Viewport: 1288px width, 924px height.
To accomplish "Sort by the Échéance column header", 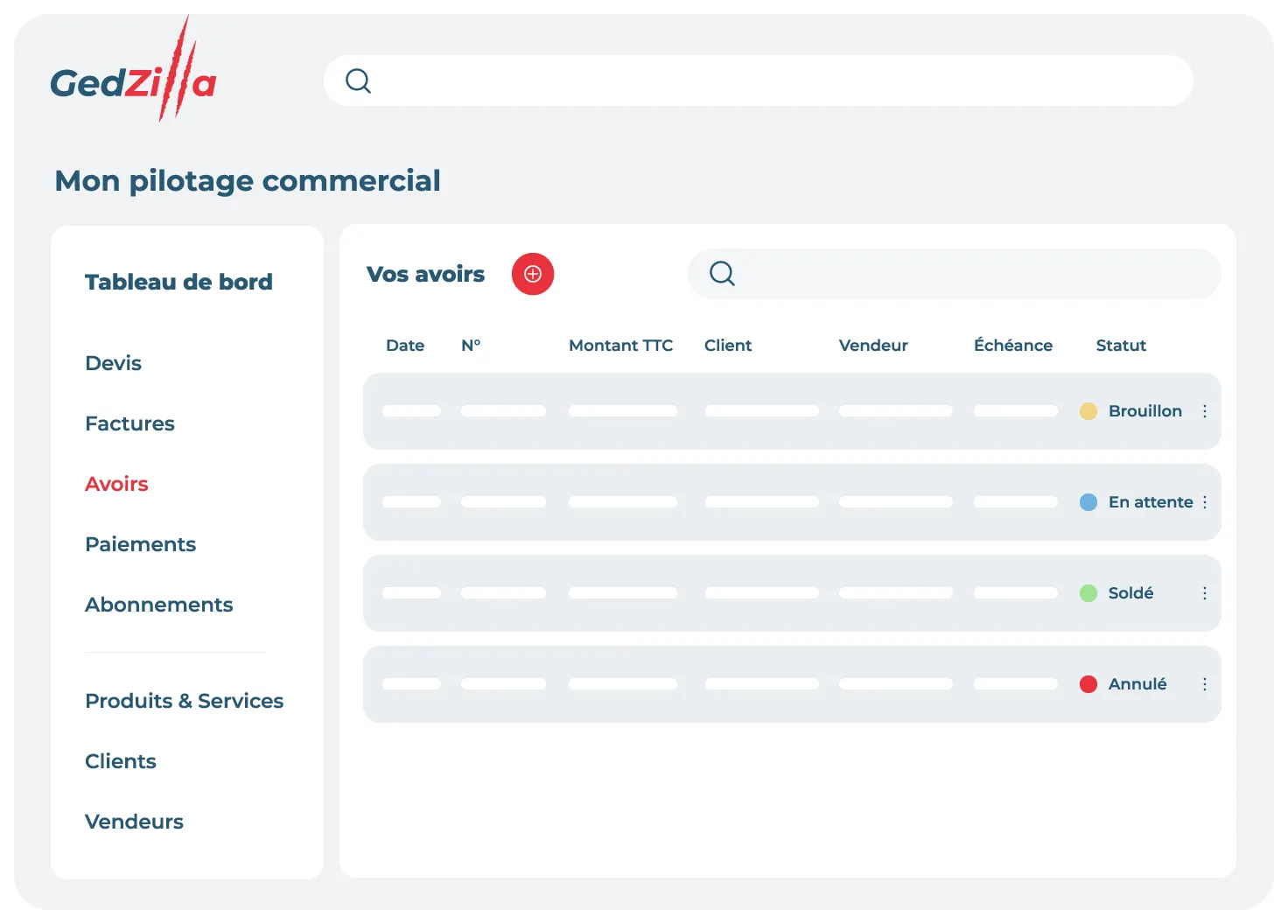I will (x=1013, y=345).
